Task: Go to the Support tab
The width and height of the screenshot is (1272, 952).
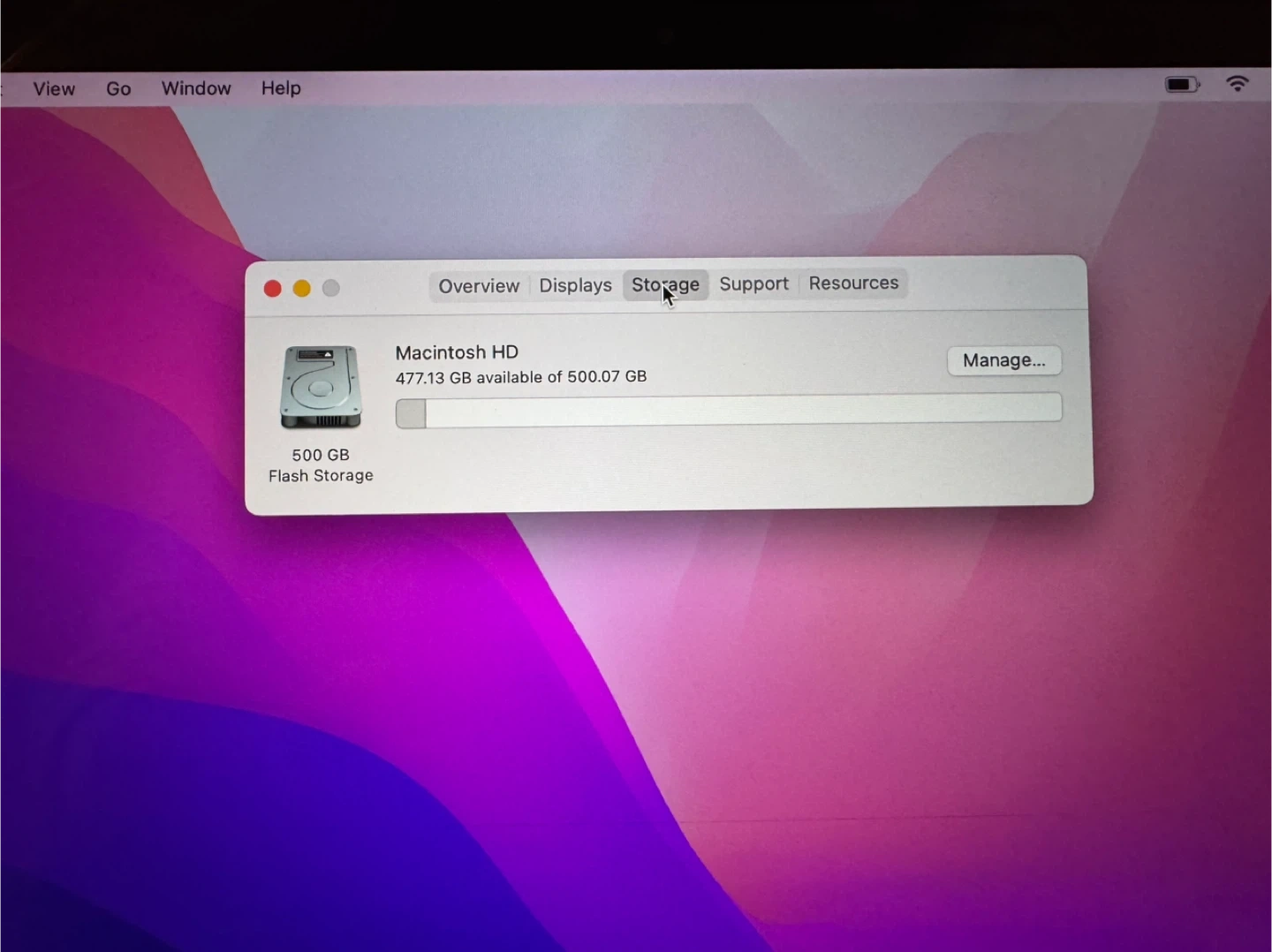Action: [x=753, y=283]
